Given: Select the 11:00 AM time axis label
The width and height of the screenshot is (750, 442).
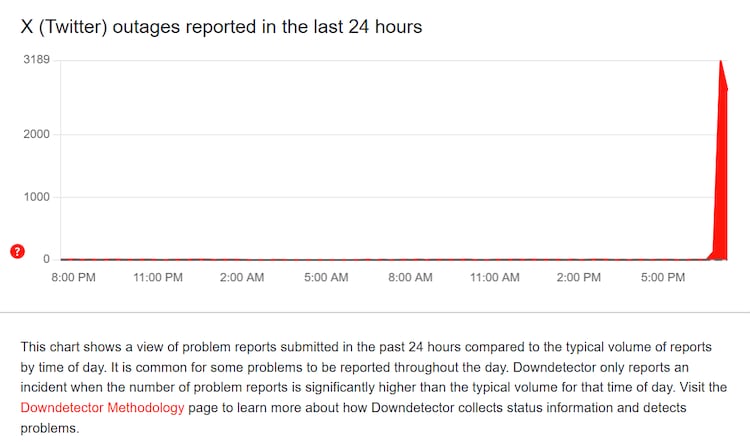Looking at the screenshot, I should [494, 277].
